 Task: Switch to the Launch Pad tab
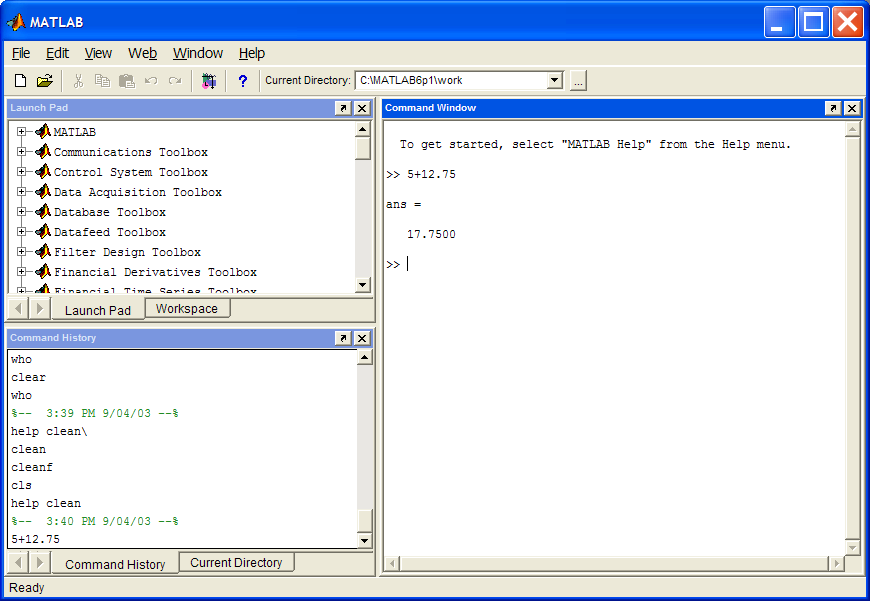(98, 310)
